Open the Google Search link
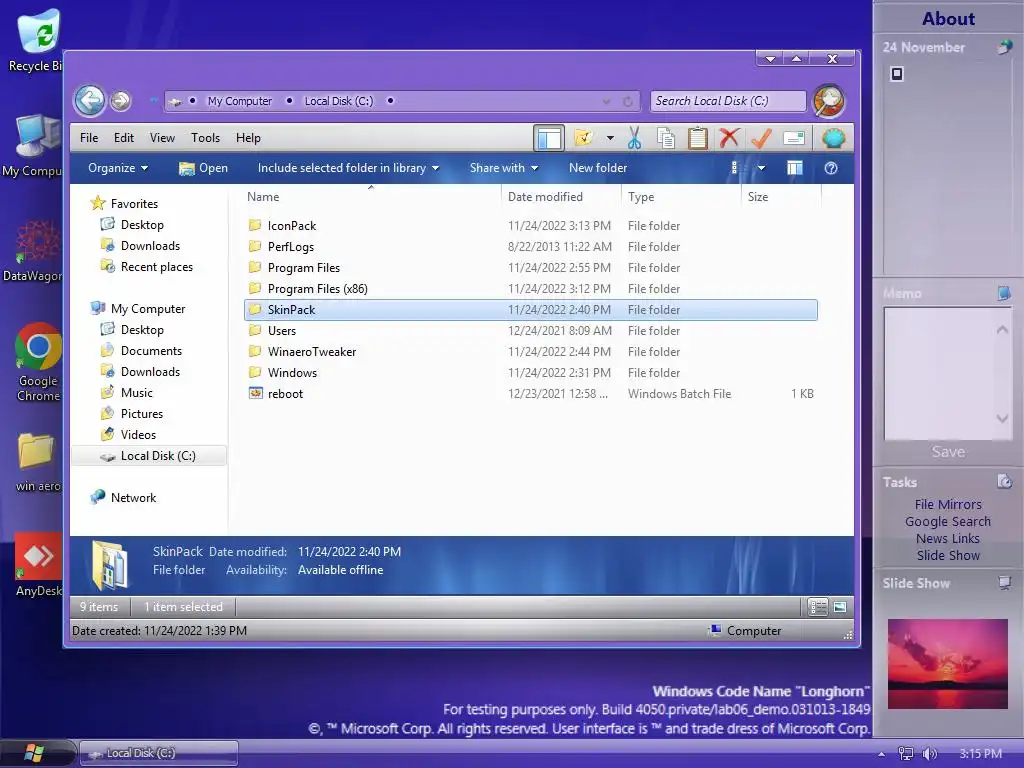Viewport: 1024px width, 768px height. (948, 521)
